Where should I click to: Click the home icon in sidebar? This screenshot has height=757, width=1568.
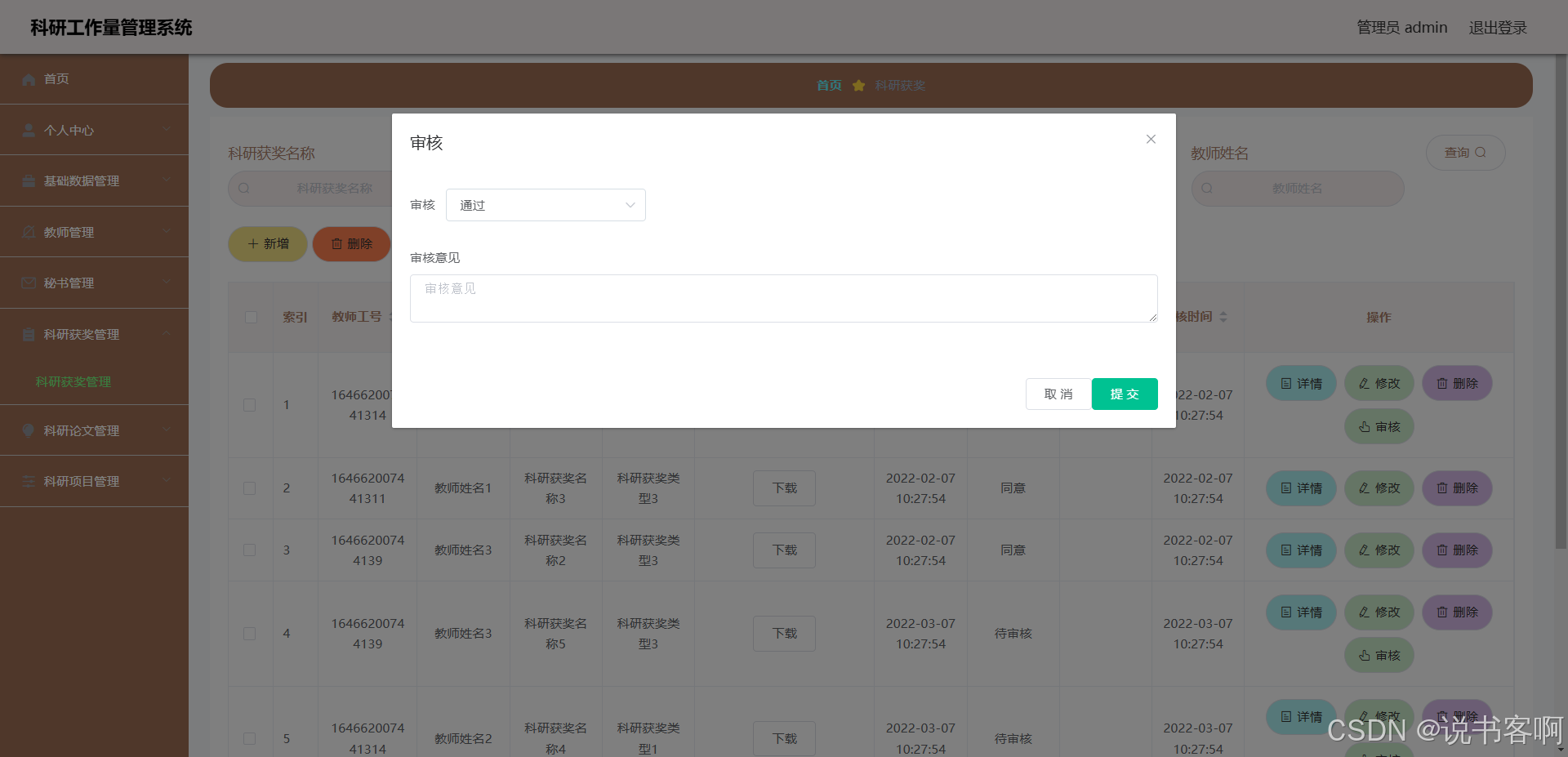(x=29, y=79)
